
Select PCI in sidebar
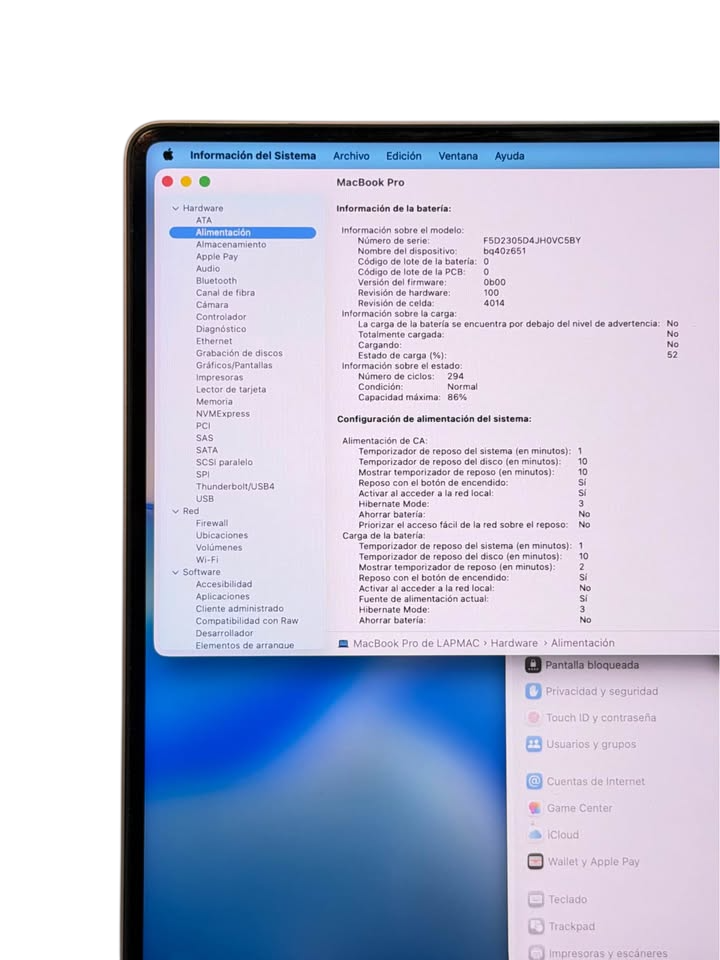pos(203,426)
